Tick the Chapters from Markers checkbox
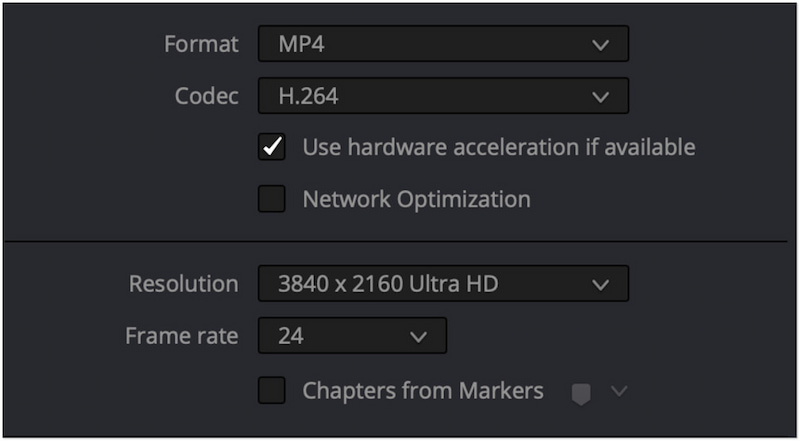The image size is (800, 441). coord(272,390)
